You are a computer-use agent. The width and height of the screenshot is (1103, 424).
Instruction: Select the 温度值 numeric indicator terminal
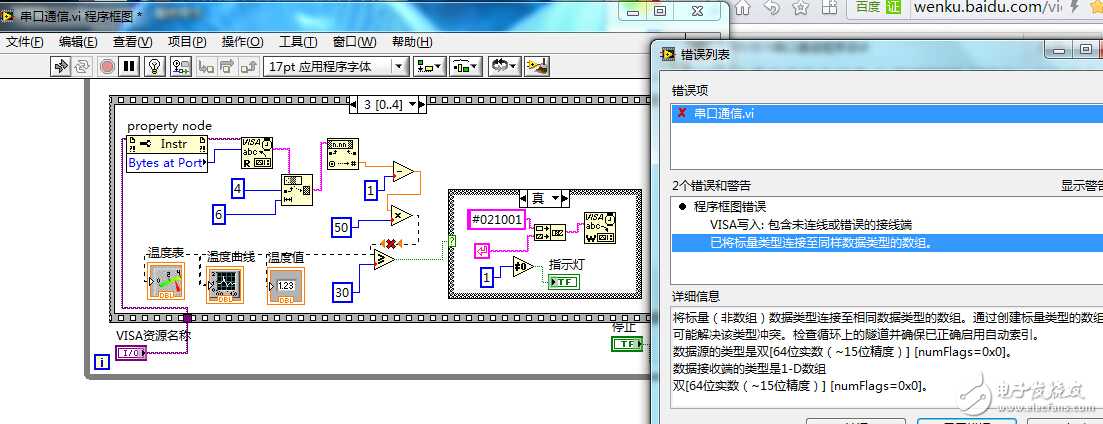tap(286, 285)
